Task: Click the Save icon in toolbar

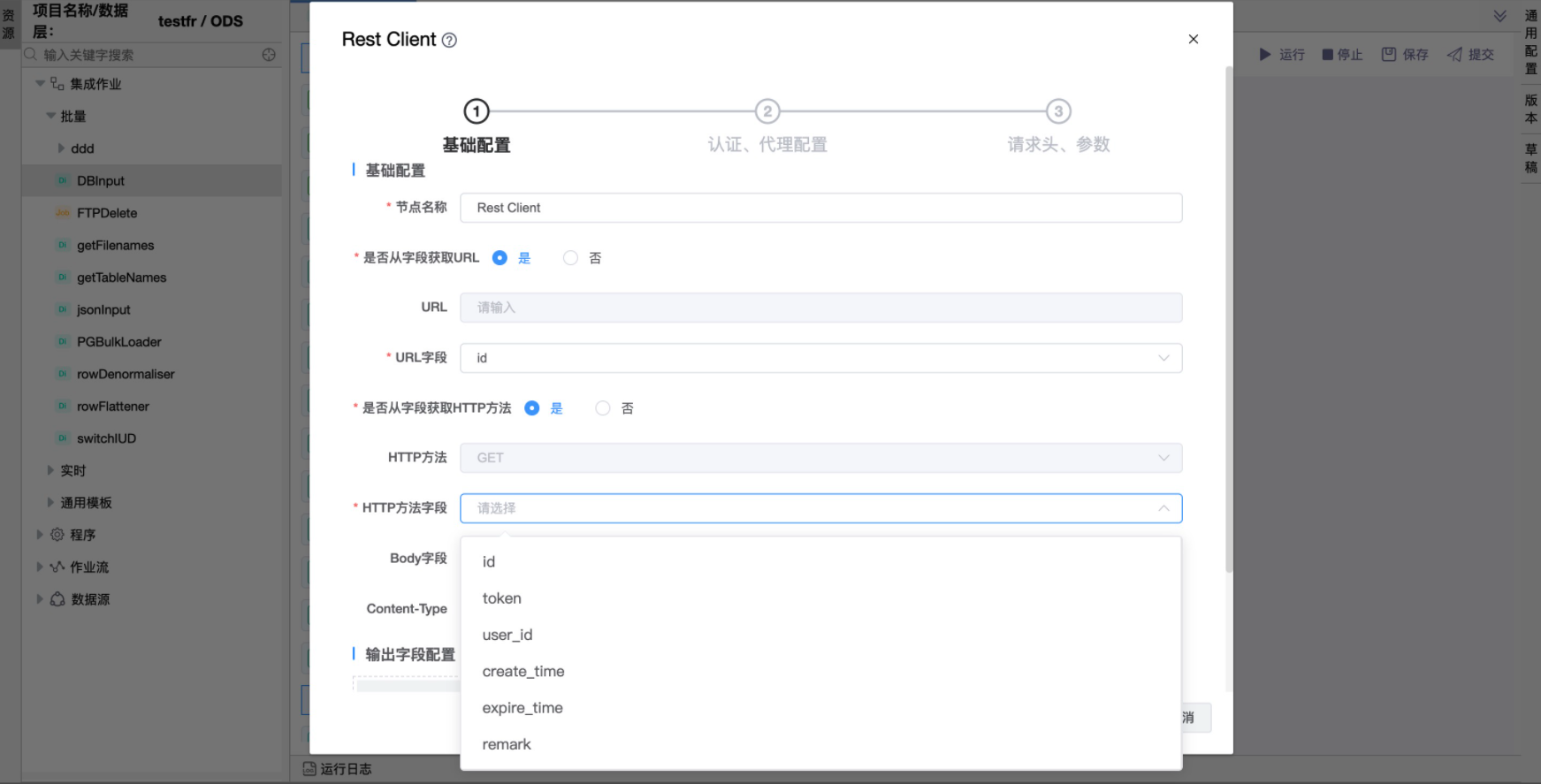Action: pyautogui.click(x=1389, y=55)
